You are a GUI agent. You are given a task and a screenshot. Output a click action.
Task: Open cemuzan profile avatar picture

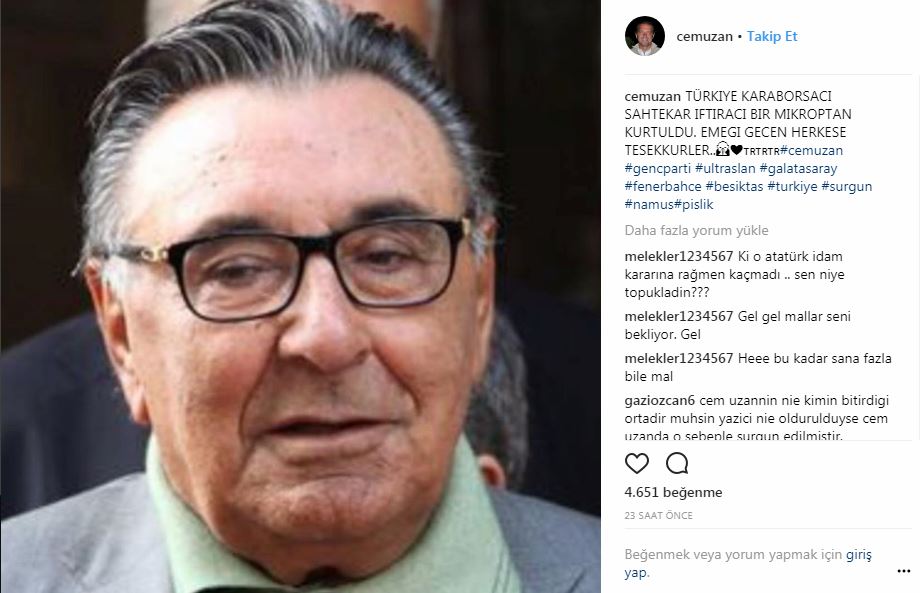(645, 36)
